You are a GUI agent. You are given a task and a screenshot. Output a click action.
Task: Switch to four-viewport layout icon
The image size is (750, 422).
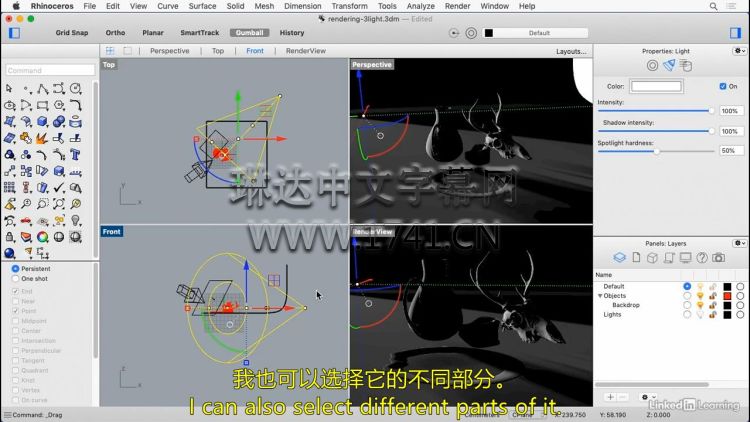point(110,51)
